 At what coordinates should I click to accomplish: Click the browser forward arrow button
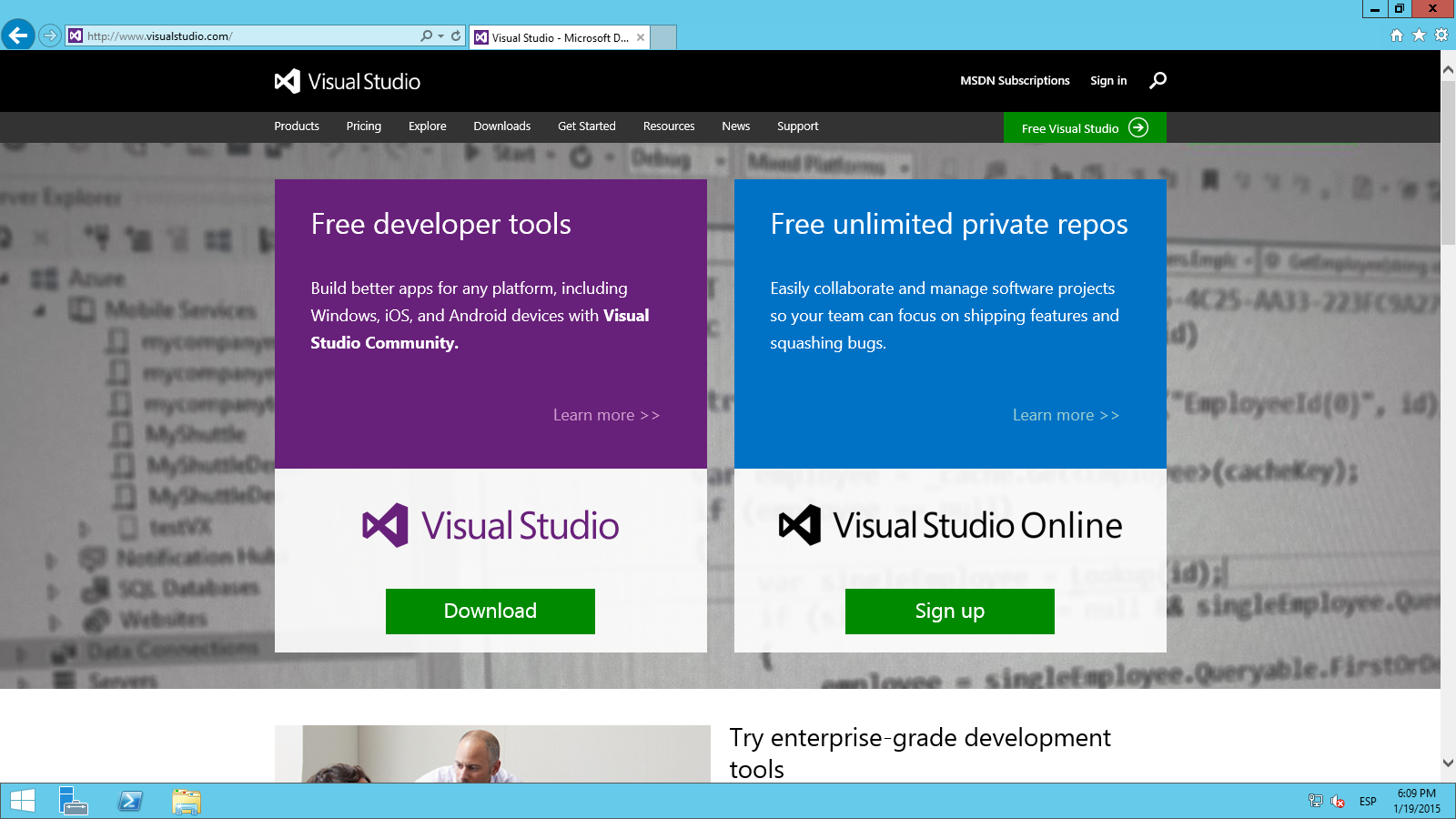pyautogui.click(x=50, y=36)
